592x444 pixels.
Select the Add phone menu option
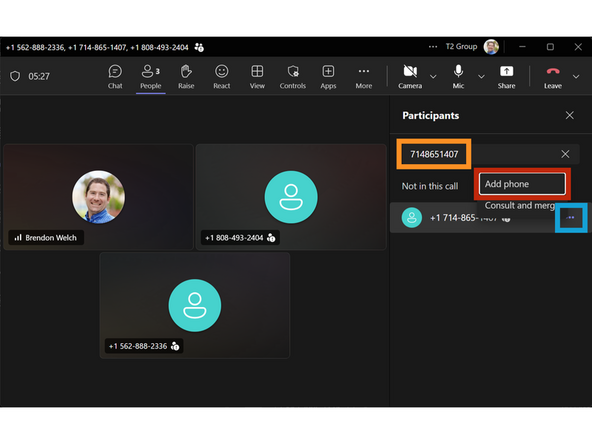(522, 184)
